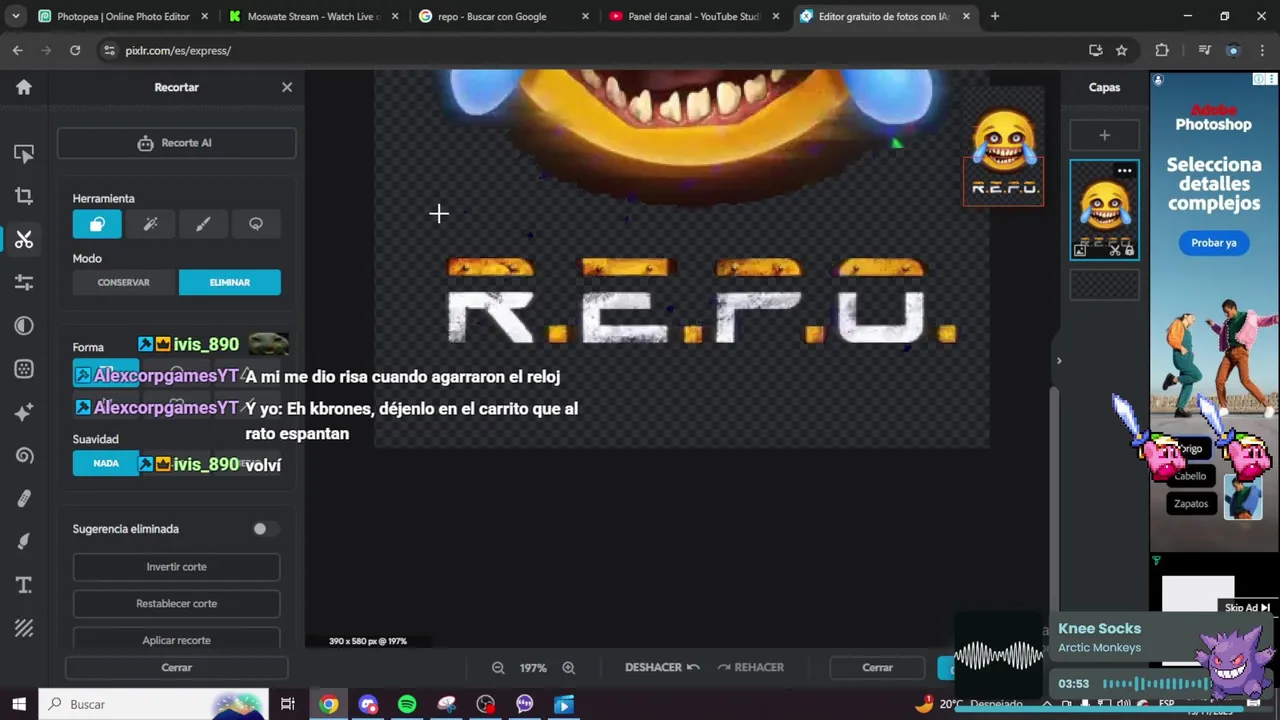Choose the Magic wand cutout tool
The image size is (1280, 720).
(x=150, y=224)
